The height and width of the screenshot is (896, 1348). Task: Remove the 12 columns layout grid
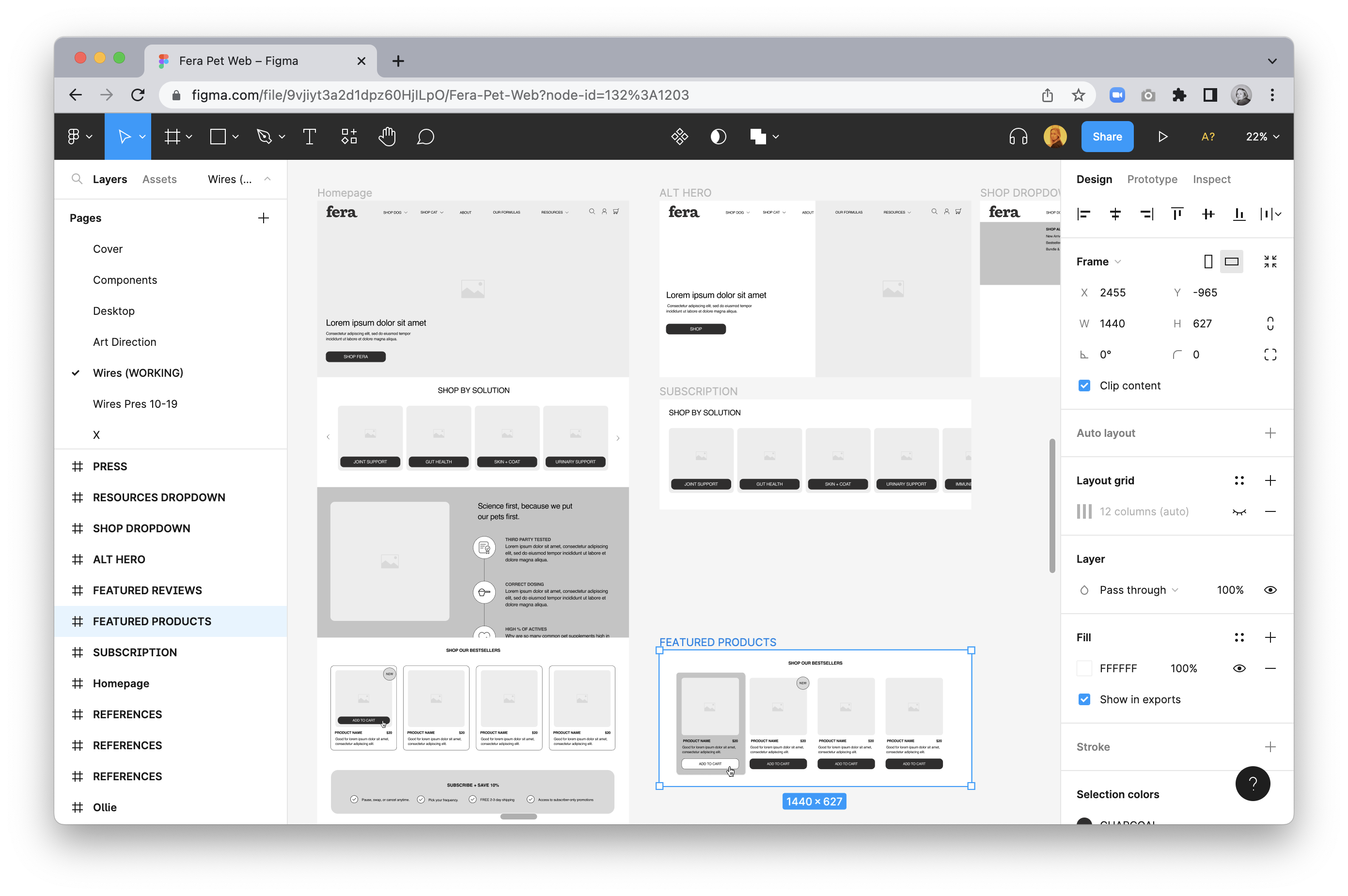pyautogui.click(x=1270, y=511)
